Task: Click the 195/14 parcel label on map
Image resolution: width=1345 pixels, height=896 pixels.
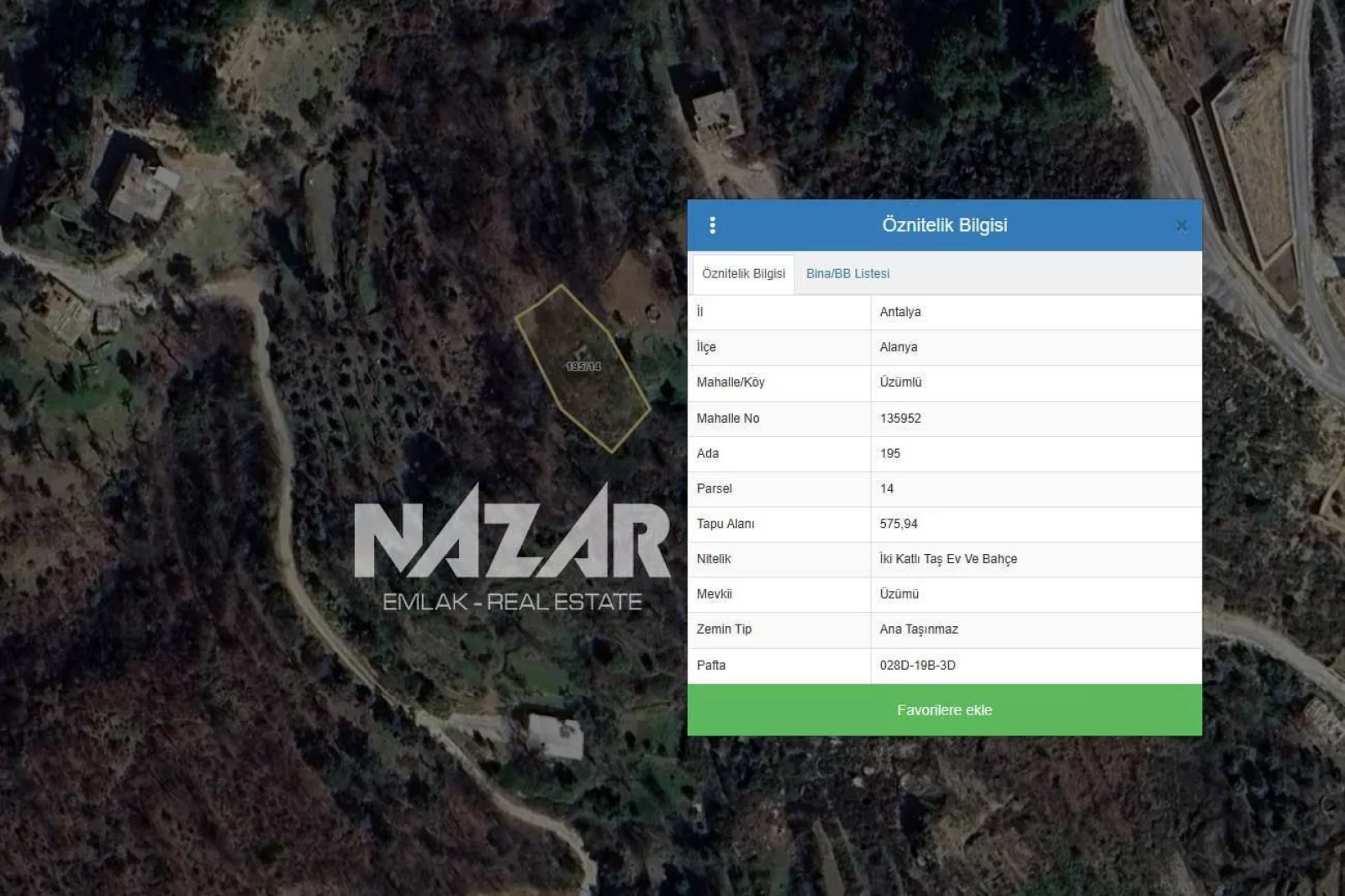Action: tap(583, 366)
